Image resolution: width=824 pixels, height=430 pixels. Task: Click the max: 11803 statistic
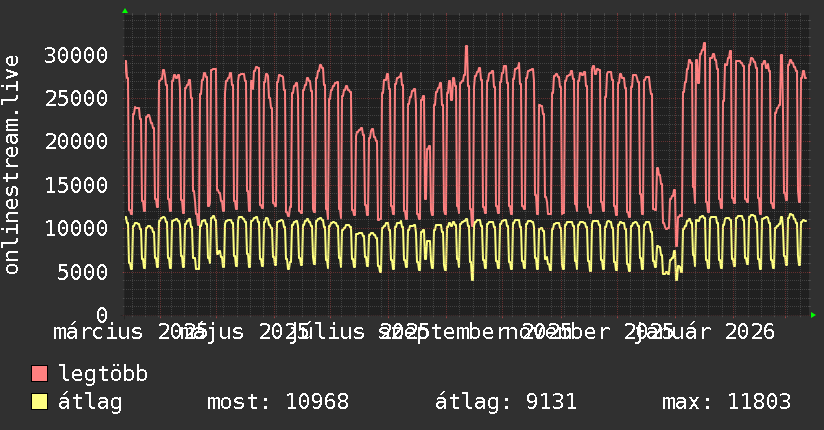[x=726, y=402]
